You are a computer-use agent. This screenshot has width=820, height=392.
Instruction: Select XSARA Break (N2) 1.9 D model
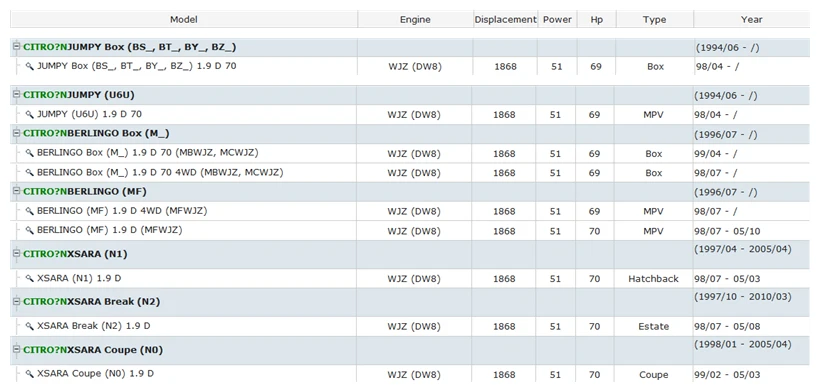94,326
